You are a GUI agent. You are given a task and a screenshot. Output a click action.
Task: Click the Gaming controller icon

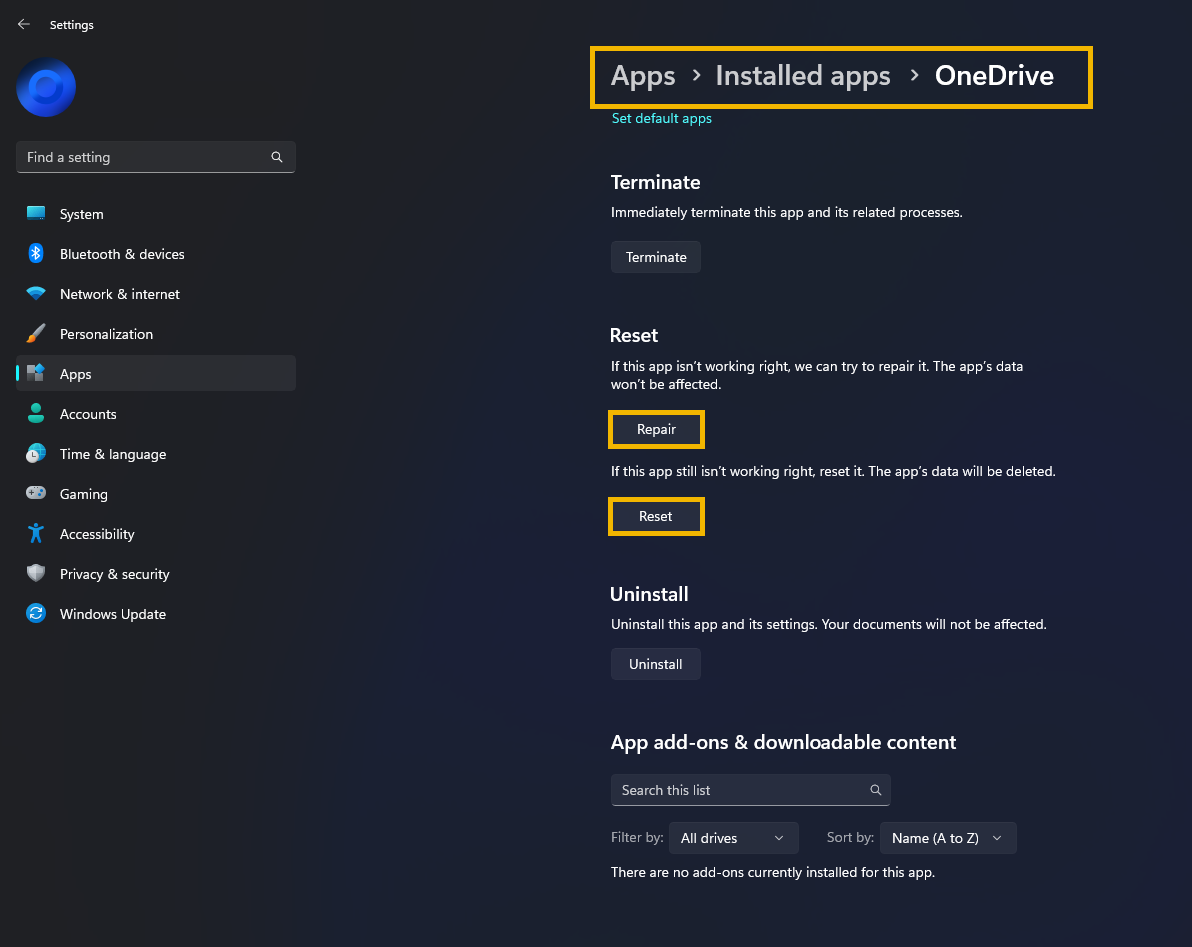[x=36, y=493]
